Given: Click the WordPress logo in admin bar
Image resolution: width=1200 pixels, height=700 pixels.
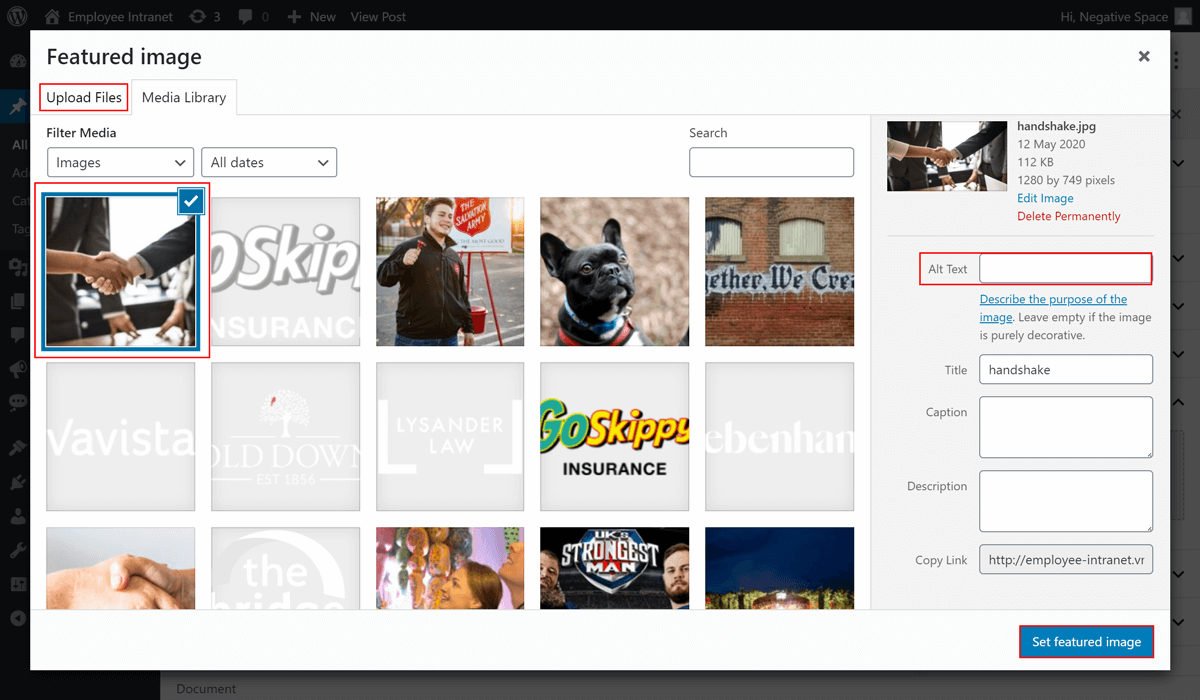Looking at the screenshot, I should (x=17, y=16).
